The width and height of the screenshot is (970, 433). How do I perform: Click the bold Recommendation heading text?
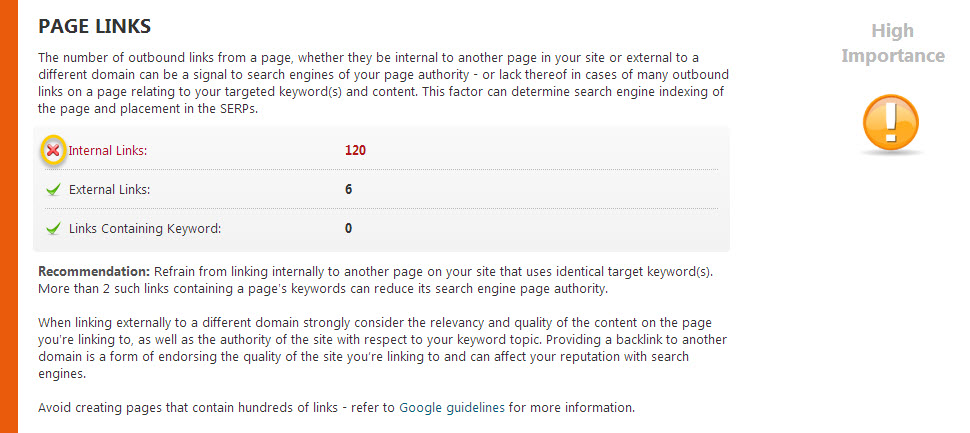coord(93,272)
